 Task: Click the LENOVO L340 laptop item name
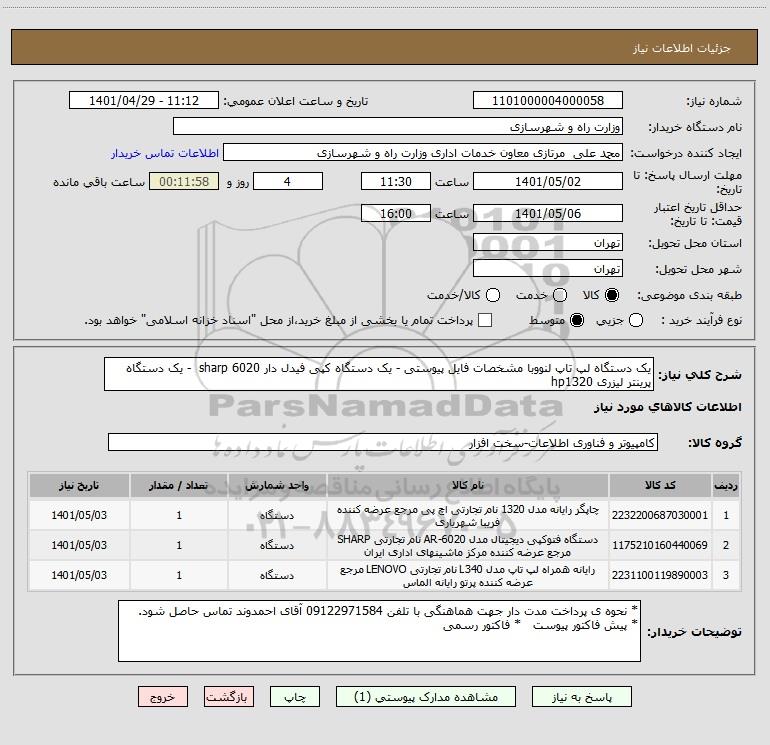pos(468,576)
